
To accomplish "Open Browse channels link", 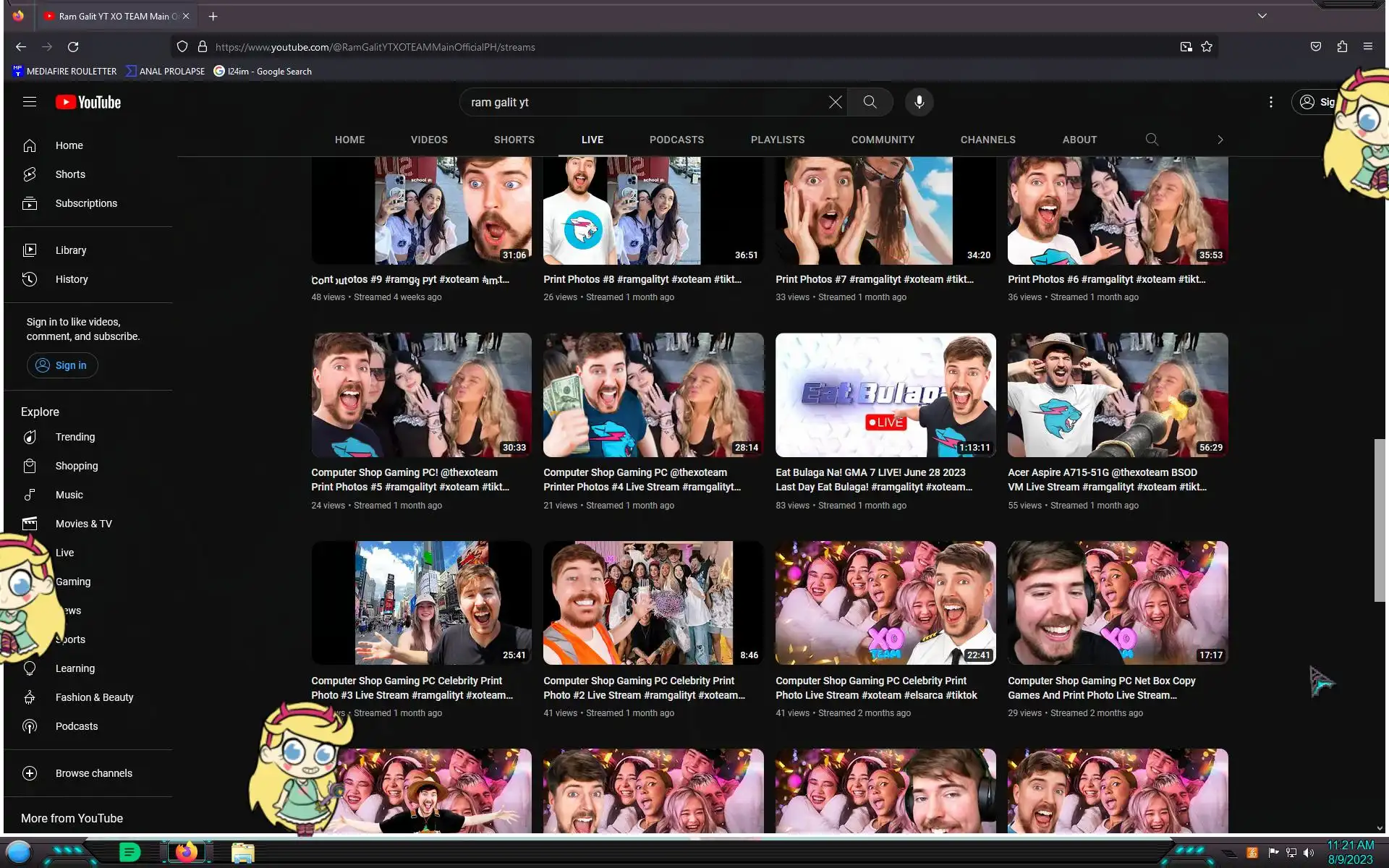I will [x=93, y=773].
